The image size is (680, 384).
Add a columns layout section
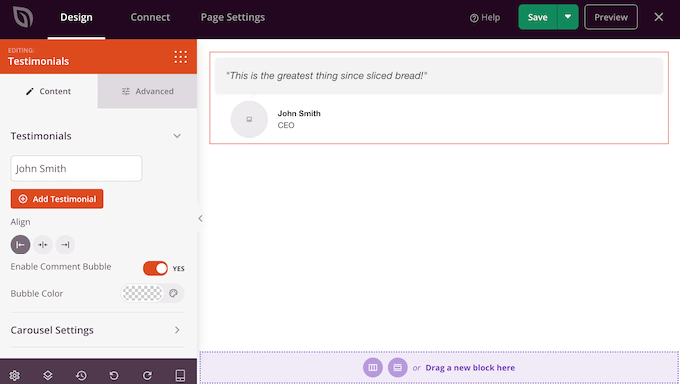[x=373, y=368]
